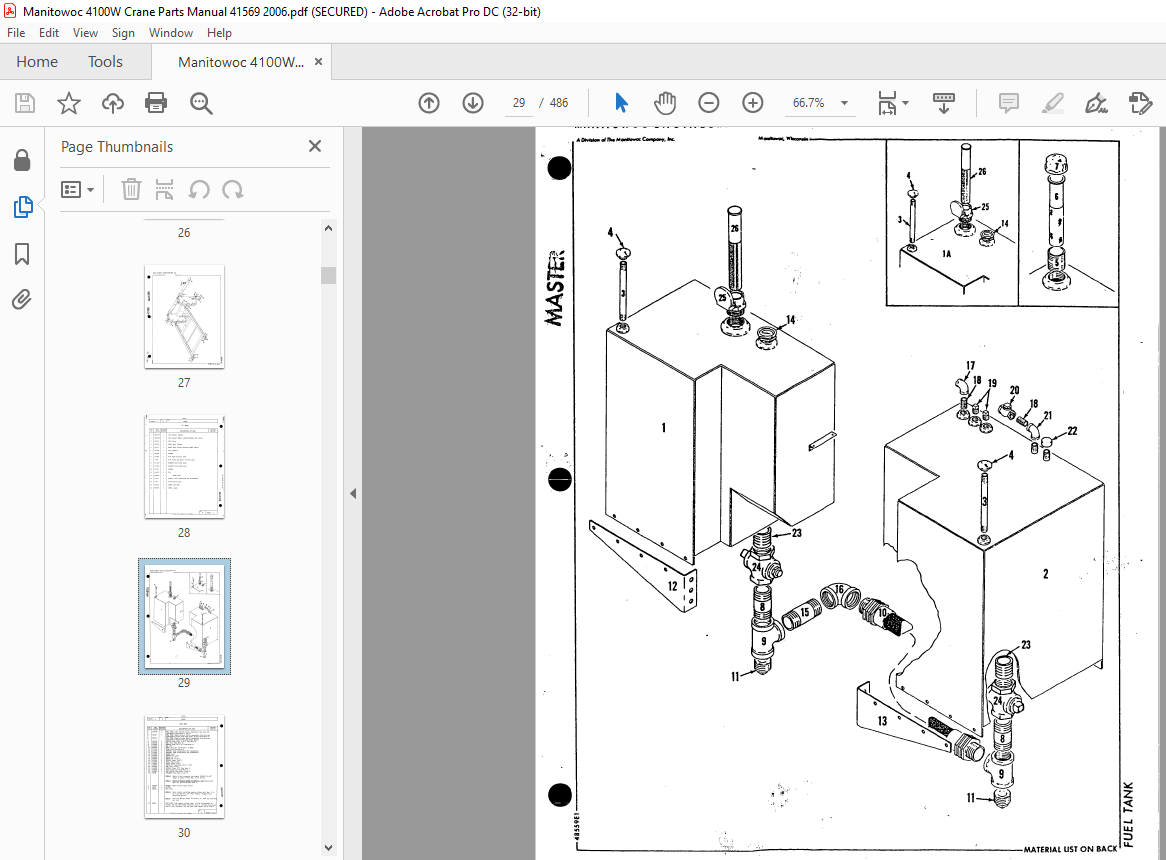The image size is (1166, 860).
Task: Click the page break insert icon in thumbnails panel
Action: pyautogui.click(x=164, y=190)
